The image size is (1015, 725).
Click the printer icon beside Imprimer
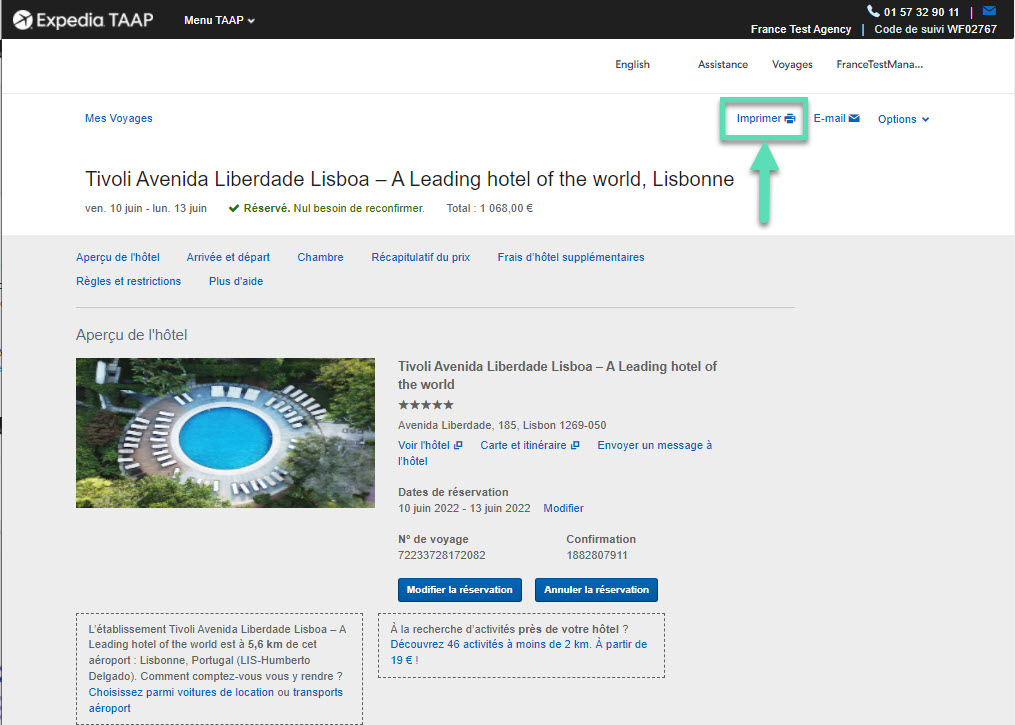[x=790, y=118]
